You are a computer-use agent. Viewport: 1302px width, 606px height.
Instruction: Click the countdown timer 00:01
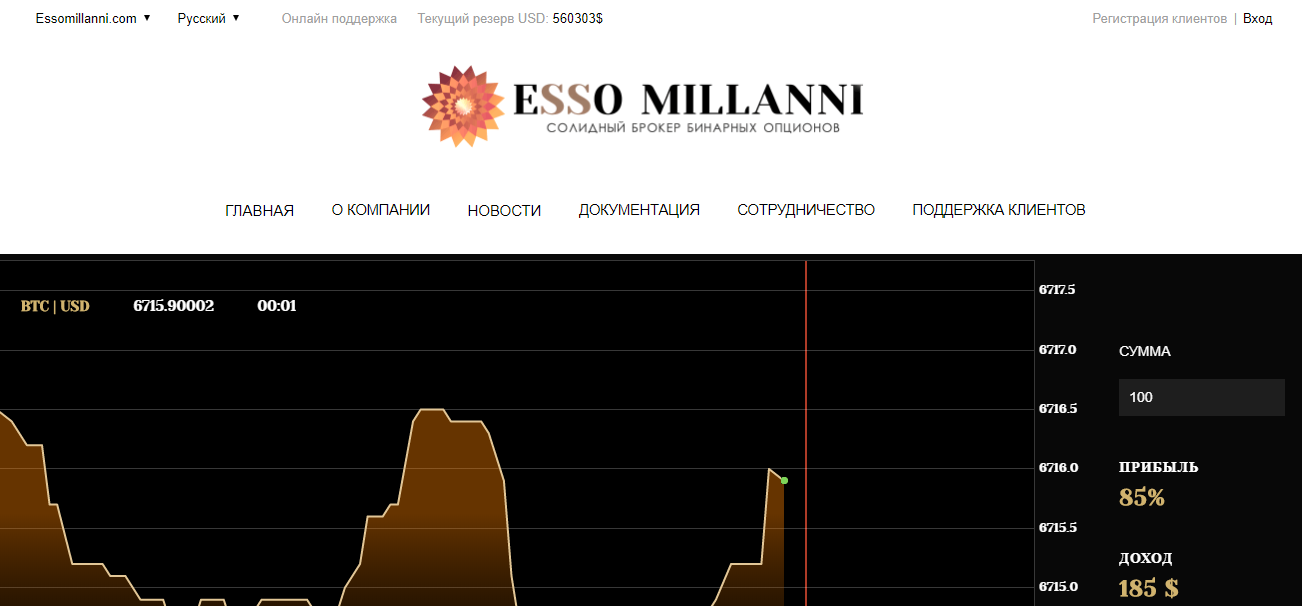click(x=277, y=306)
